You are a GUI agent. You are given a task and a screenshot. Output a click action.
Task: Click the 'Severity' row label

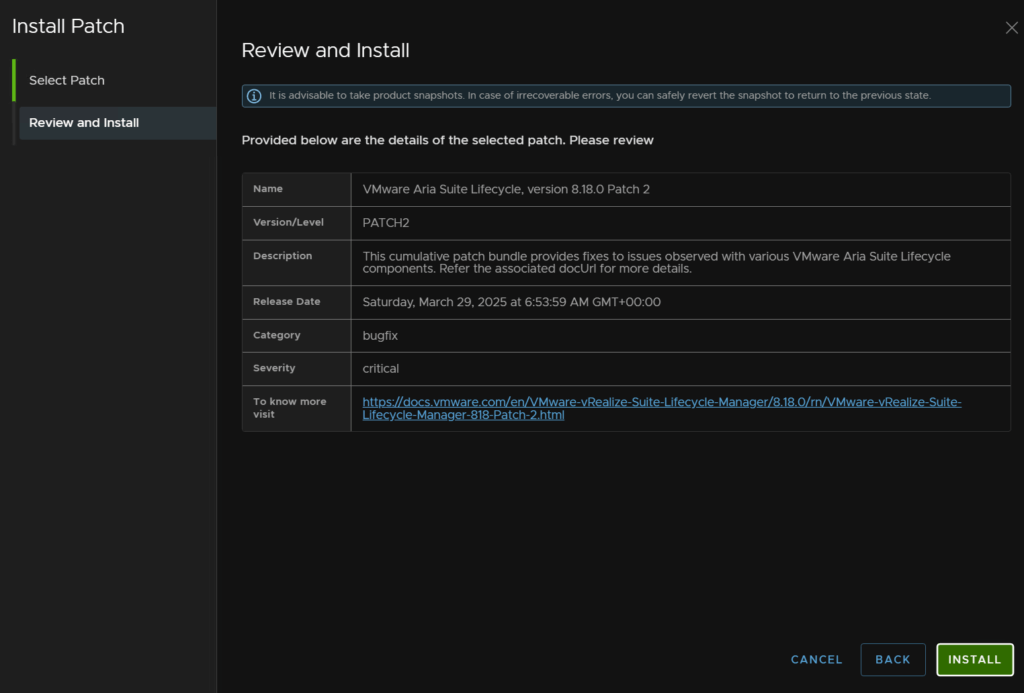(274, 368)
